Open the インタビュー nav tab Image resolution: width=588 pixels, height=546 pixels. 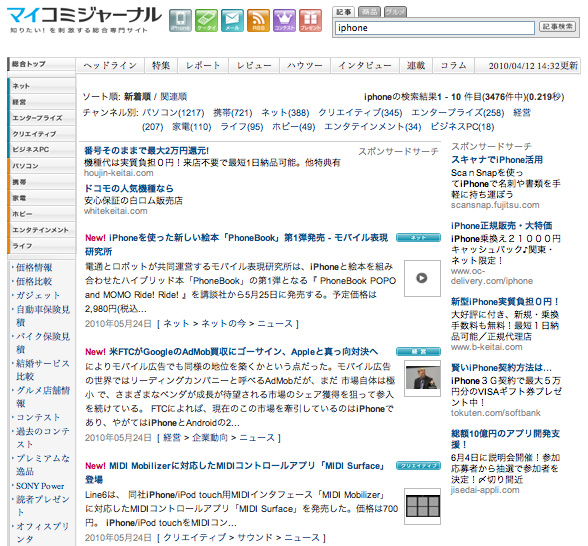click(x=365, y=65)
